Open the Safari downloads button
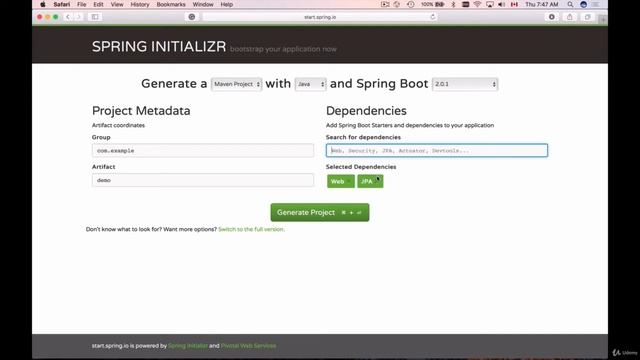 click(551, 17)
